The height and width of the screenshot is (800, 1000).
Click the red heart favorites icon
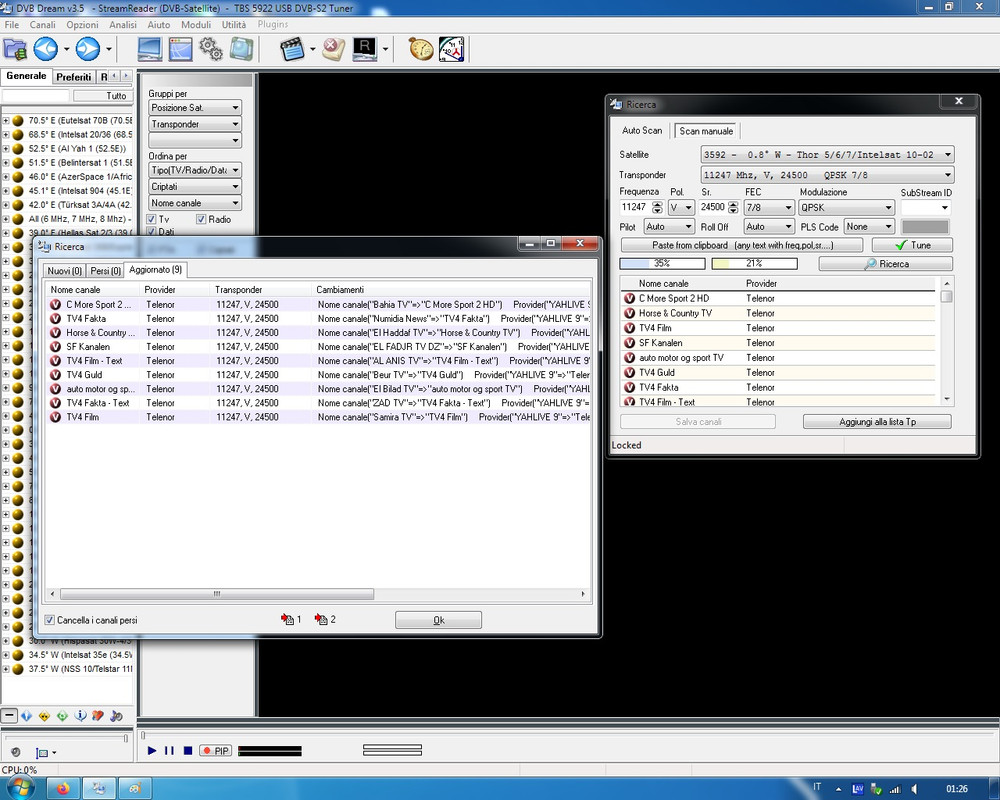pyautogui.click(x=98, y=716)
